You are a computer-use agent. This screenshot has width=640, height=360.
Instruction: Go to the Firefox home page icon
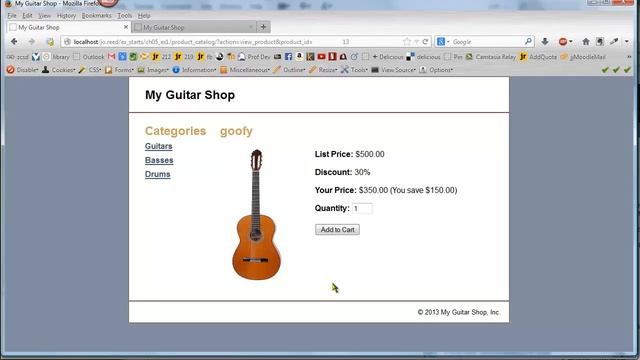[586, 42]
